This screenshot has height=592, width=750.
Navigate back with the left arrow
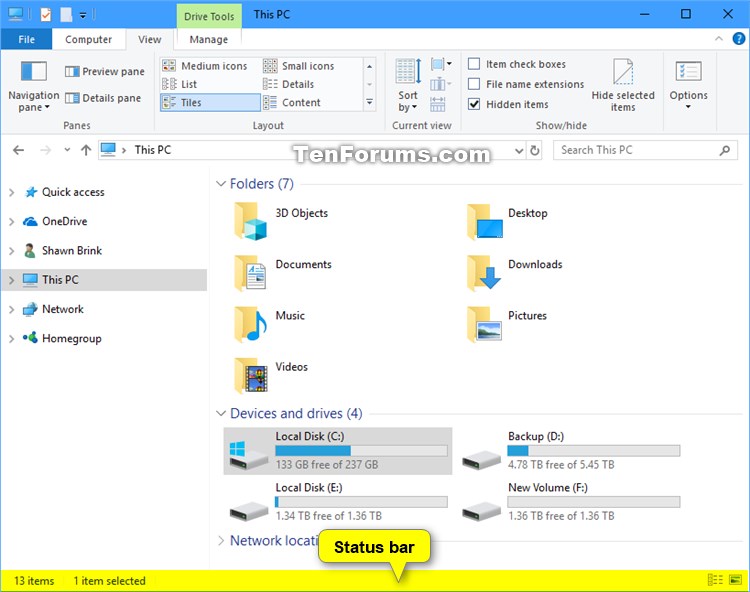point(18,150)
